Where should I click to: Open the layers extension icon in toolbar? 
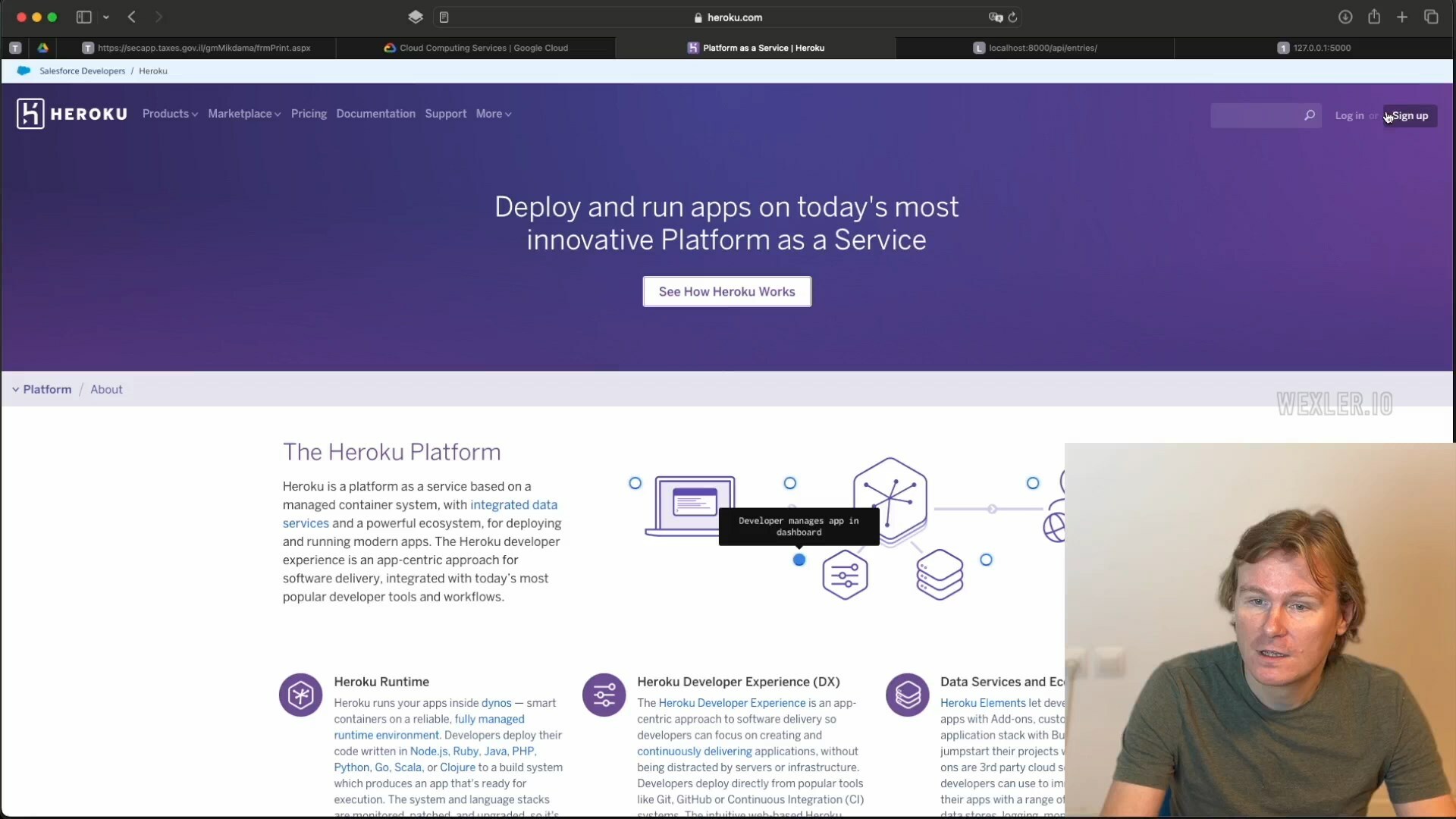pyautogui.click(x=416, y=17)
